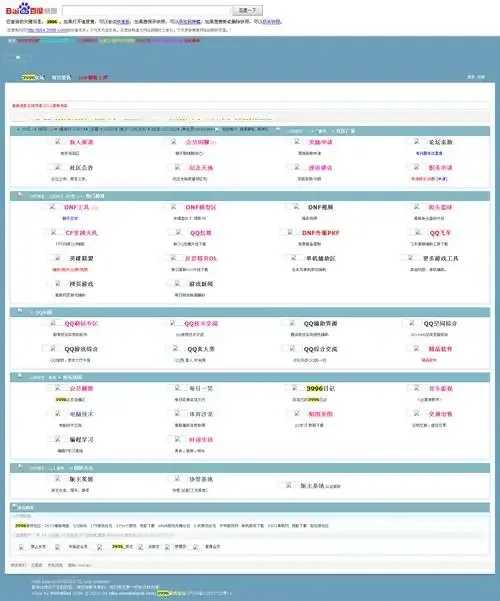Click the forum icon beside QQ游戏综合
Screen dimensions: 500x601
click(53, 348)
